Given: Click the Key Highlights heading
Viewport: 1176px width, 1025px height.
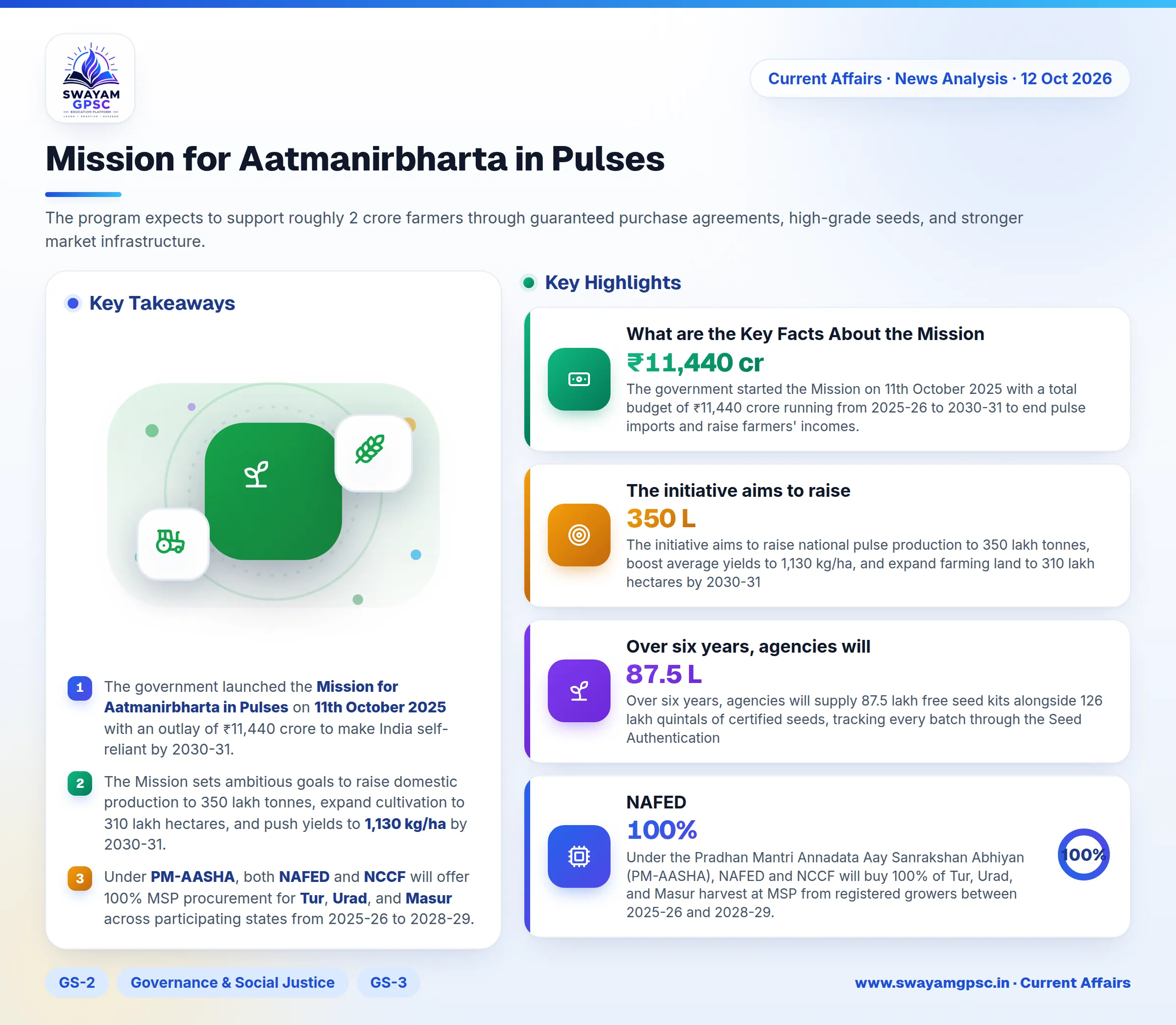Looking at the screenshot, I should [612, 283].
